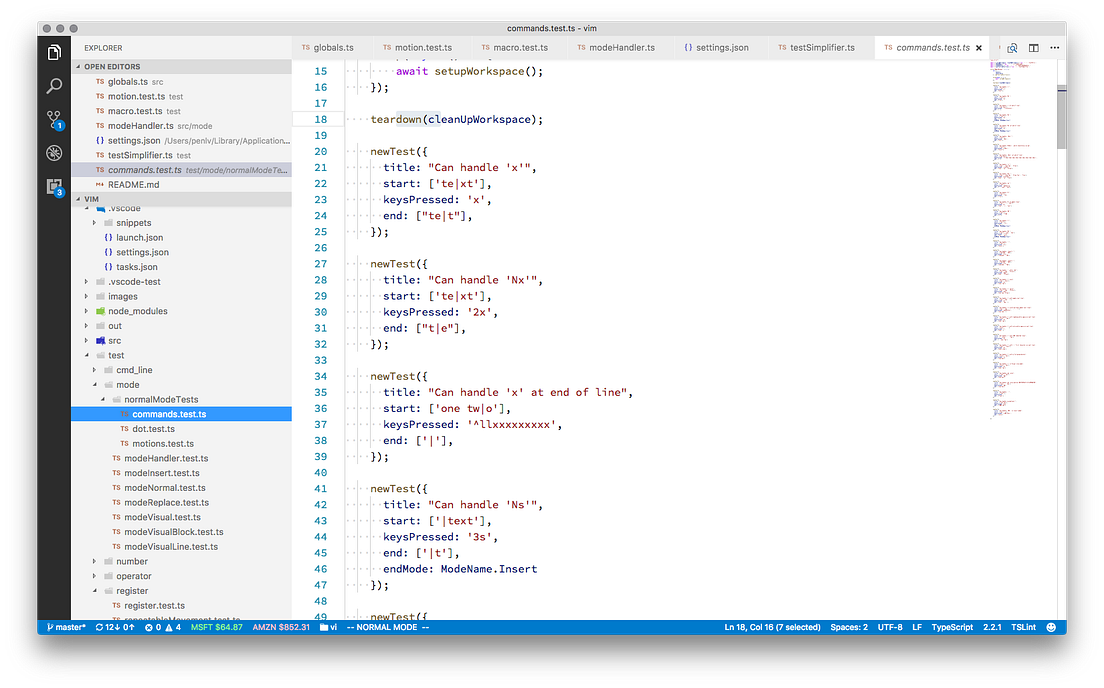The image size is (1104, 688).
Task: Split the editor using the split icon
Action: tap(1034, 47)
